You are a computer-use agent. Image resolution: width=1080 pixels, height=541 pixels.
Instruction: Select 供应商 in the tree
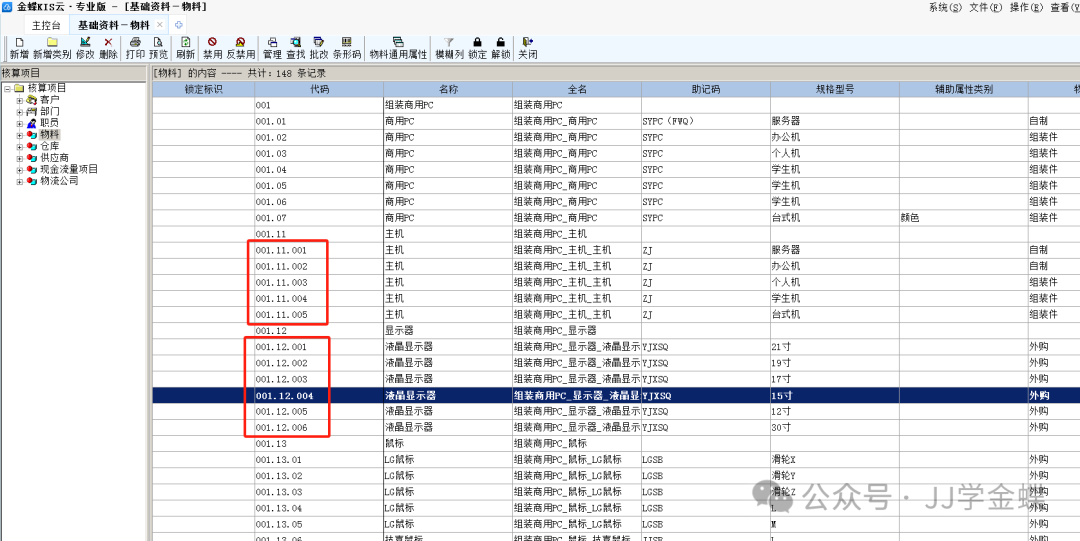(54, 158)
